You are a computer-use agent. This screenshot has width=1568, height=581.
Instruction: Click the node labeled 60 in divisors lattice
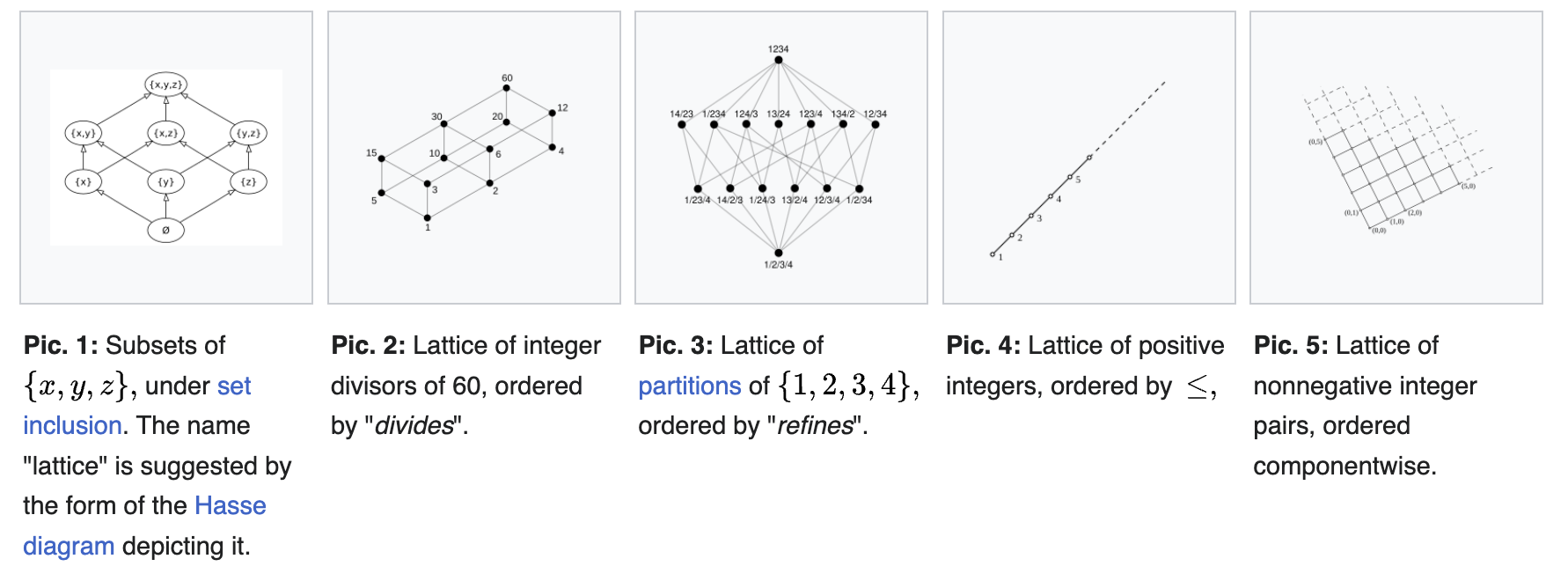click(506, 88)
